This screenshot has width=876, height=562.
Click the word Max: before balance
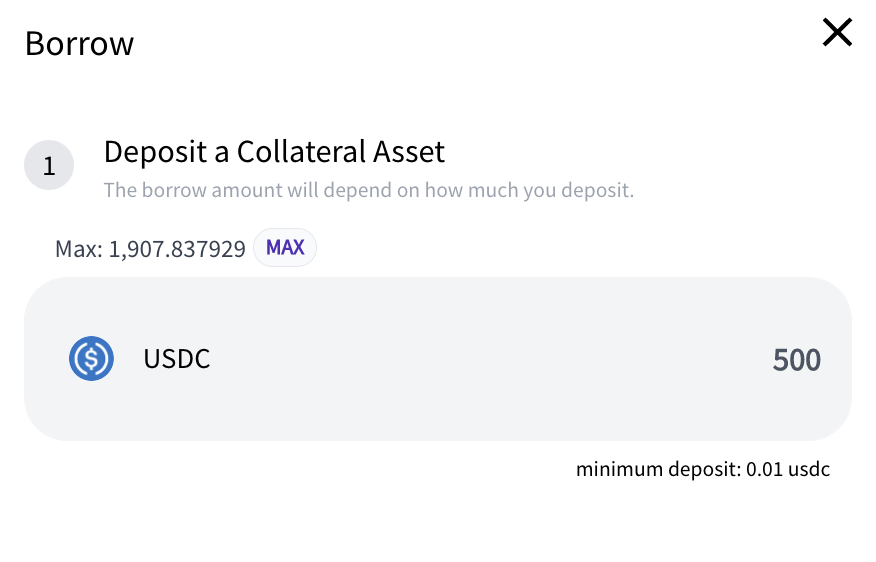79,249
